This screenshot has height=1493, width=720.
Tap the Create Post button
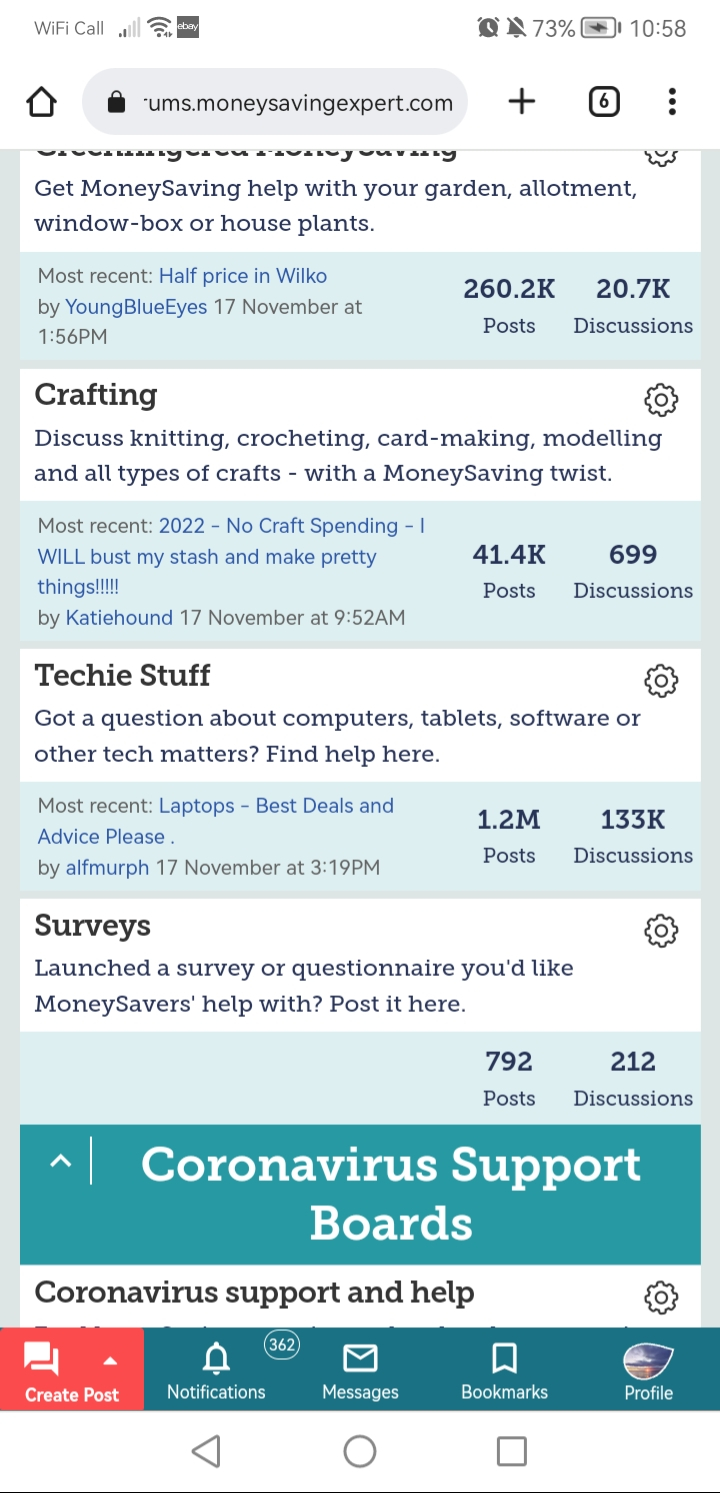tap(72, 1370)
